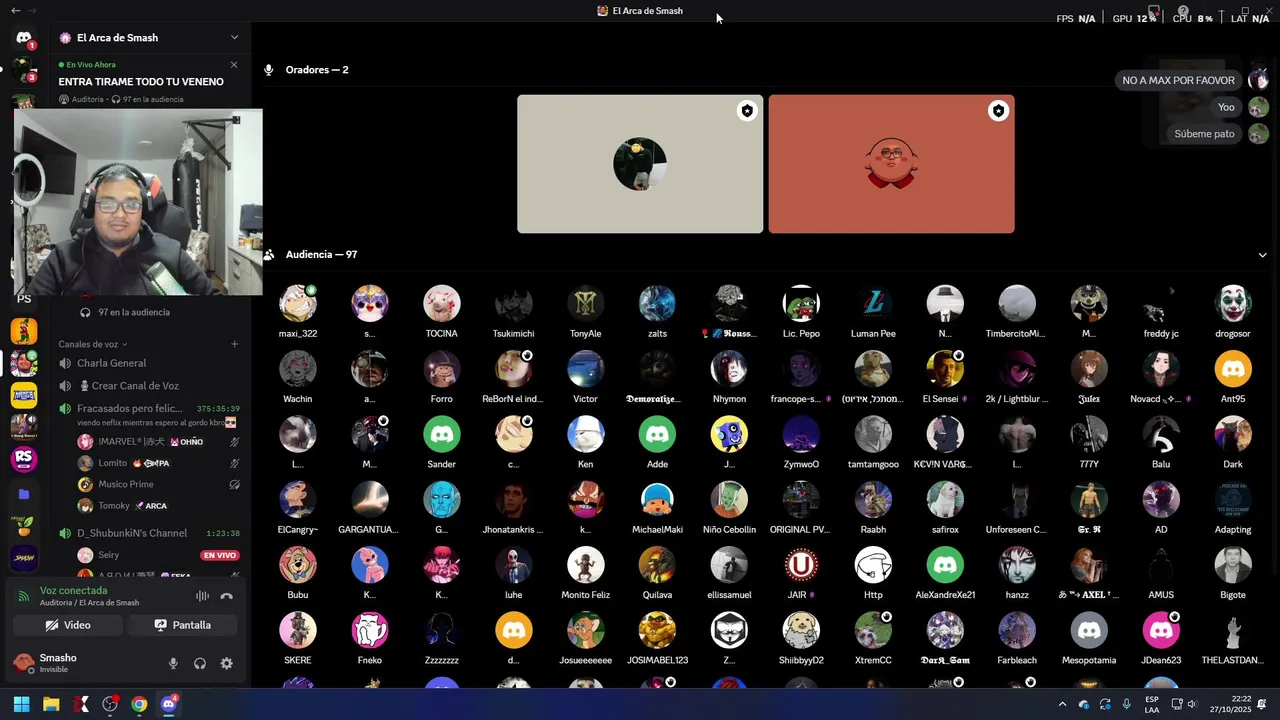Open File Explorer from the taskbar

pyautogui.click(x=51, y=704)
